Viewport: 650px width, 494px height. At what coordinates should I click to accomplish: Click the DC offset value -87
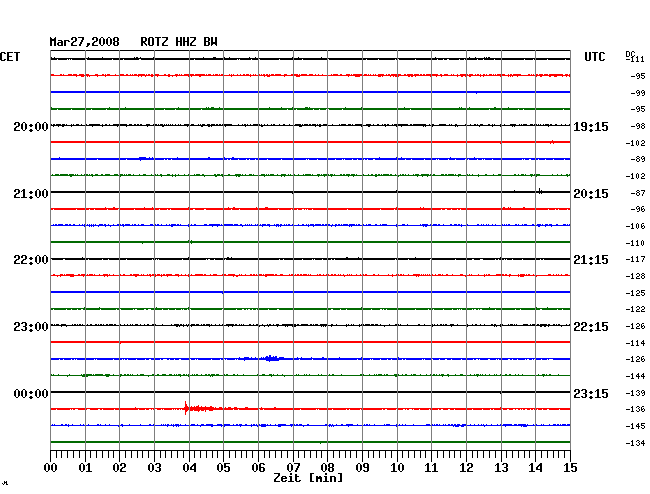638,193
